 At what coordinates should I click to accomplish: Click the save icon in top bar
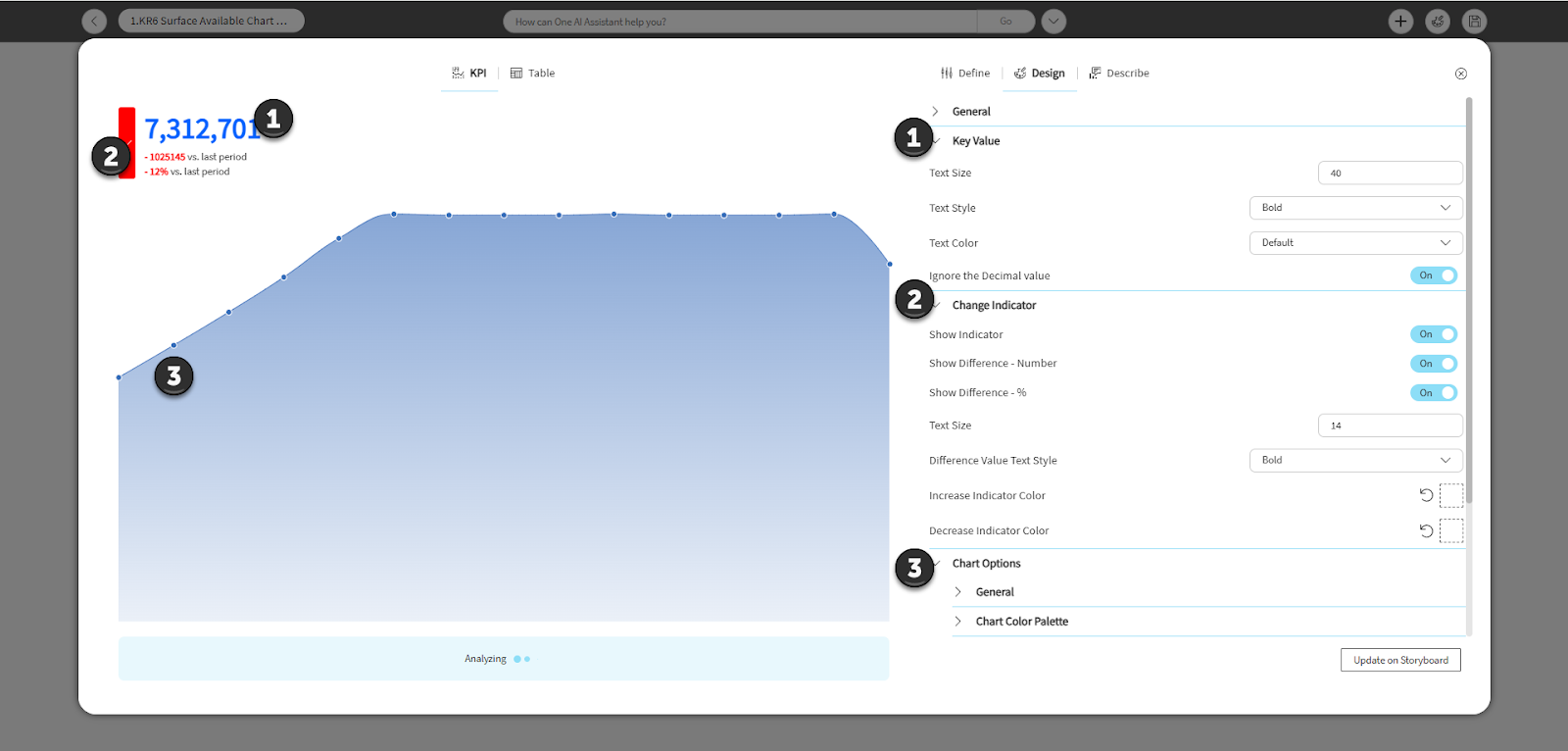point(1474,21)
